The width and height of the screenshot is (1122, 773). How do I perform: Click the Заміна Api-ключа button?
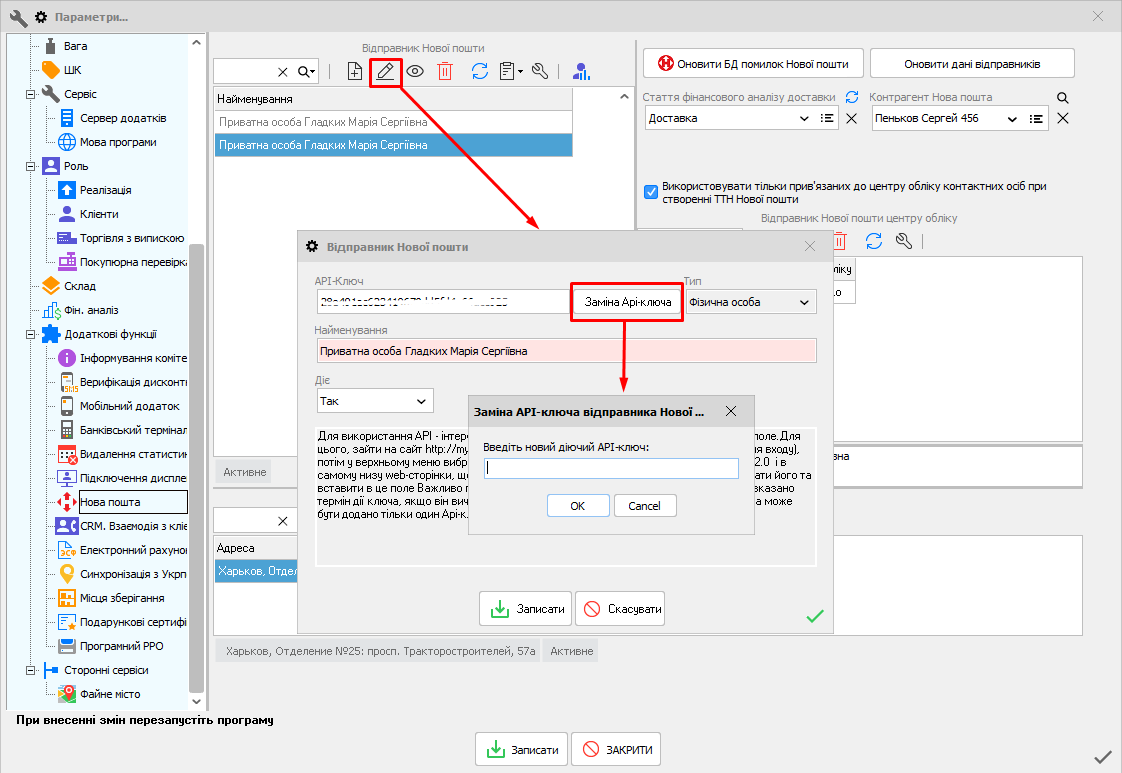627,302
